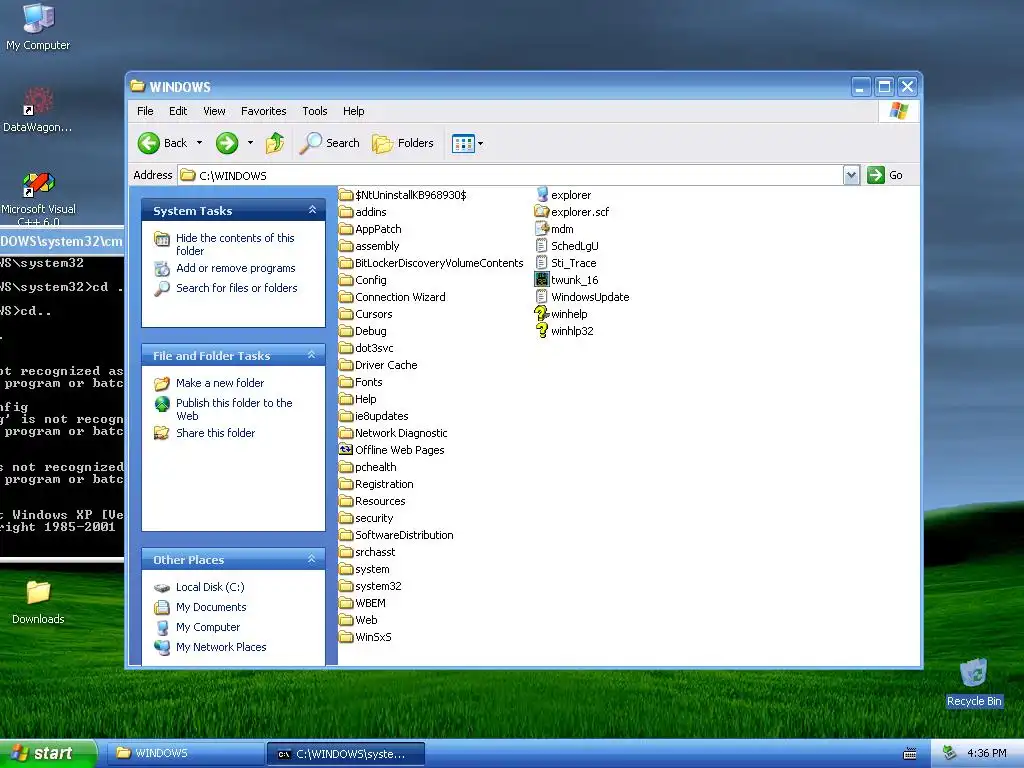Open the View menu
The width and height of the screenshot is (1024, 768).
pyautogui.click(x=214, y=111)
